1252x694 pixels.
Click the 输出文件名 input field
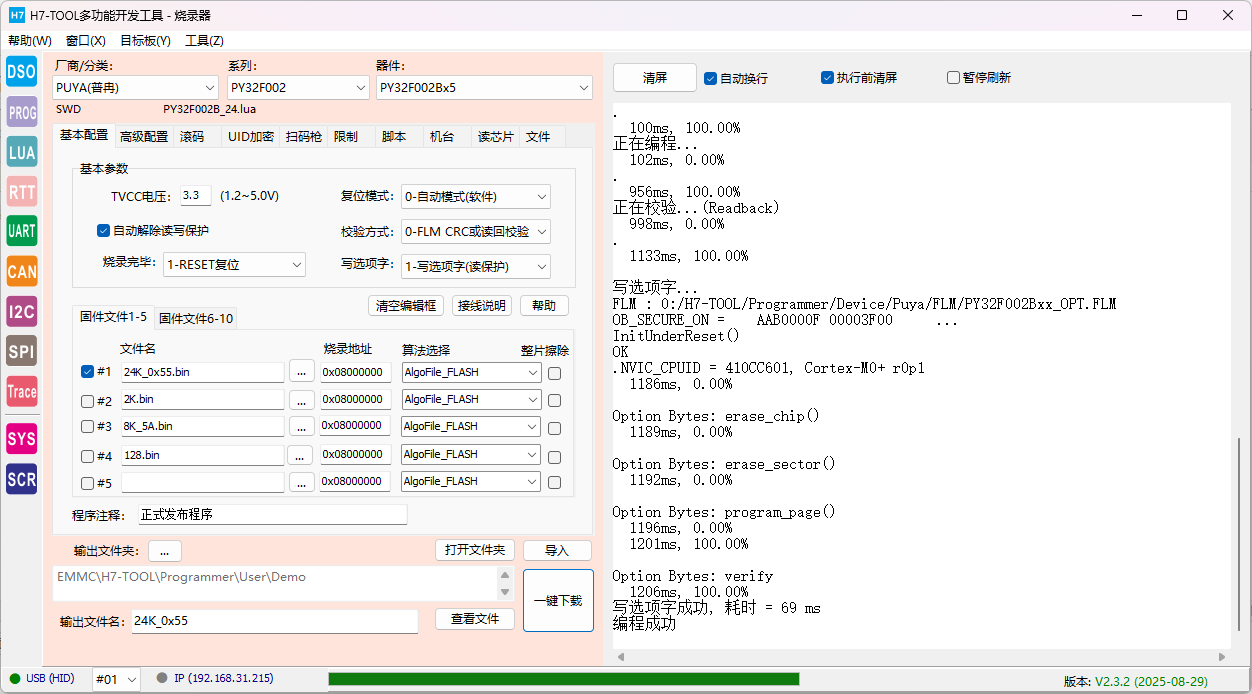pyautogui.click(x=274, y=621)
